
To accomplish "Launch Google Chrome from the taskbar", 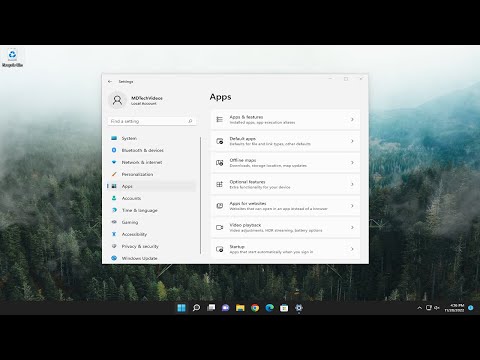I will point(255,308).
